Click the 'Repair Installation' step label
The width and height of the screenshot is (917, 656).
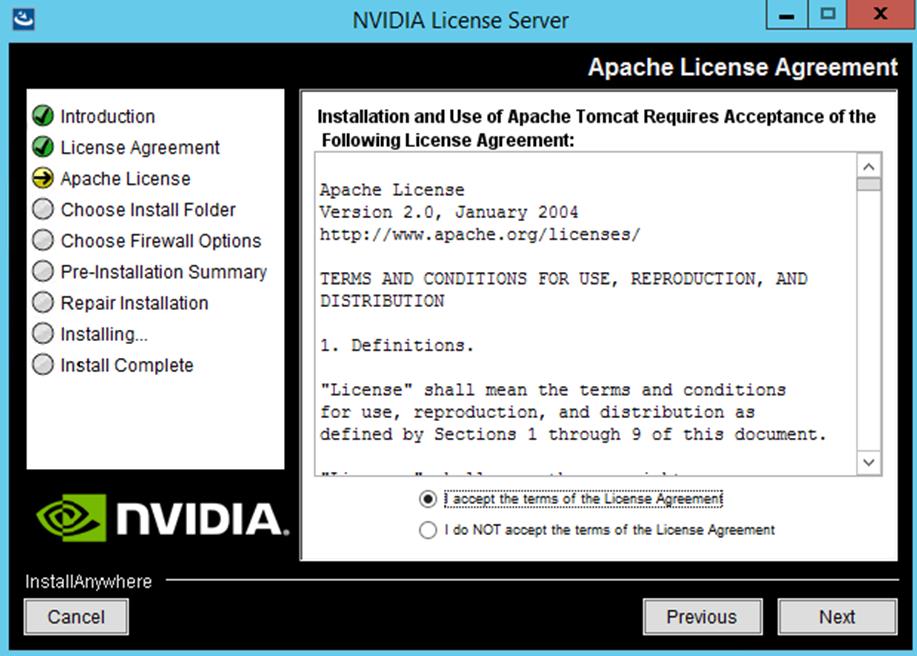[135, 303]
